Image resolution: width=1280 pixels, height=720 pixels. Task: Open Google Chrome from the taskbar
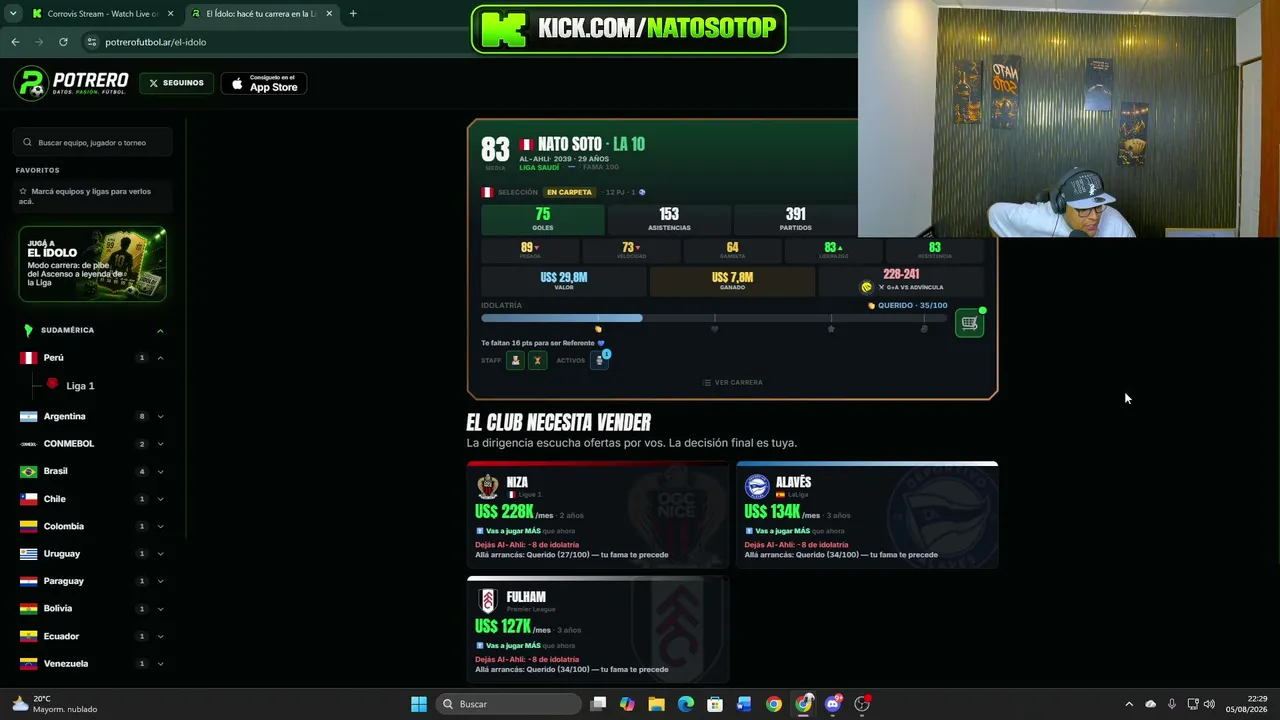tap(774, 704)
